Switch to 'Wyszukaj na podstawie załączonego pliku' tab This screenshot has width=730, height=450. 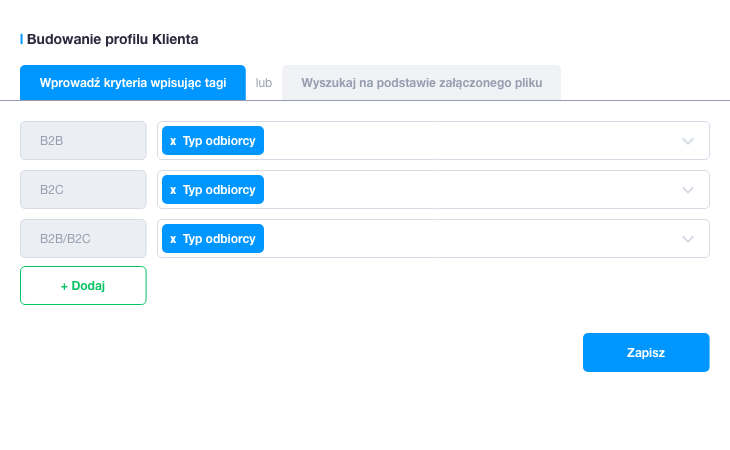pos(421,83)
